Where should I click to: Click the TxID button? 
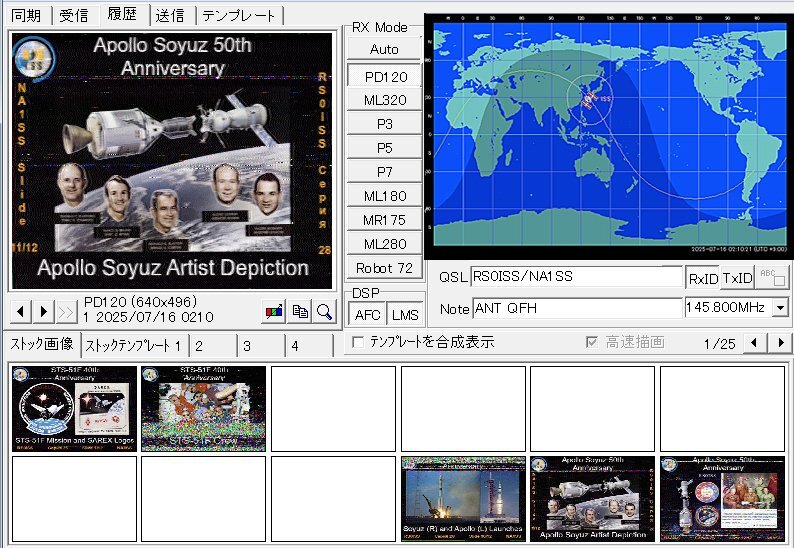coord(737,278)
